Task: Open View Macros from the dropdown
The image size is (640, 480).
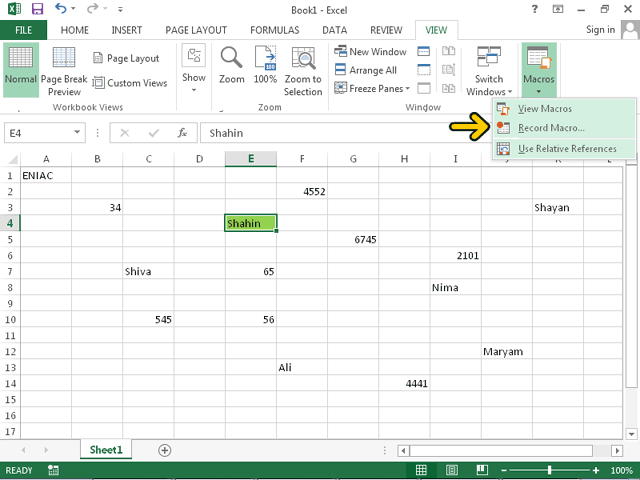Action: point(545,108)
